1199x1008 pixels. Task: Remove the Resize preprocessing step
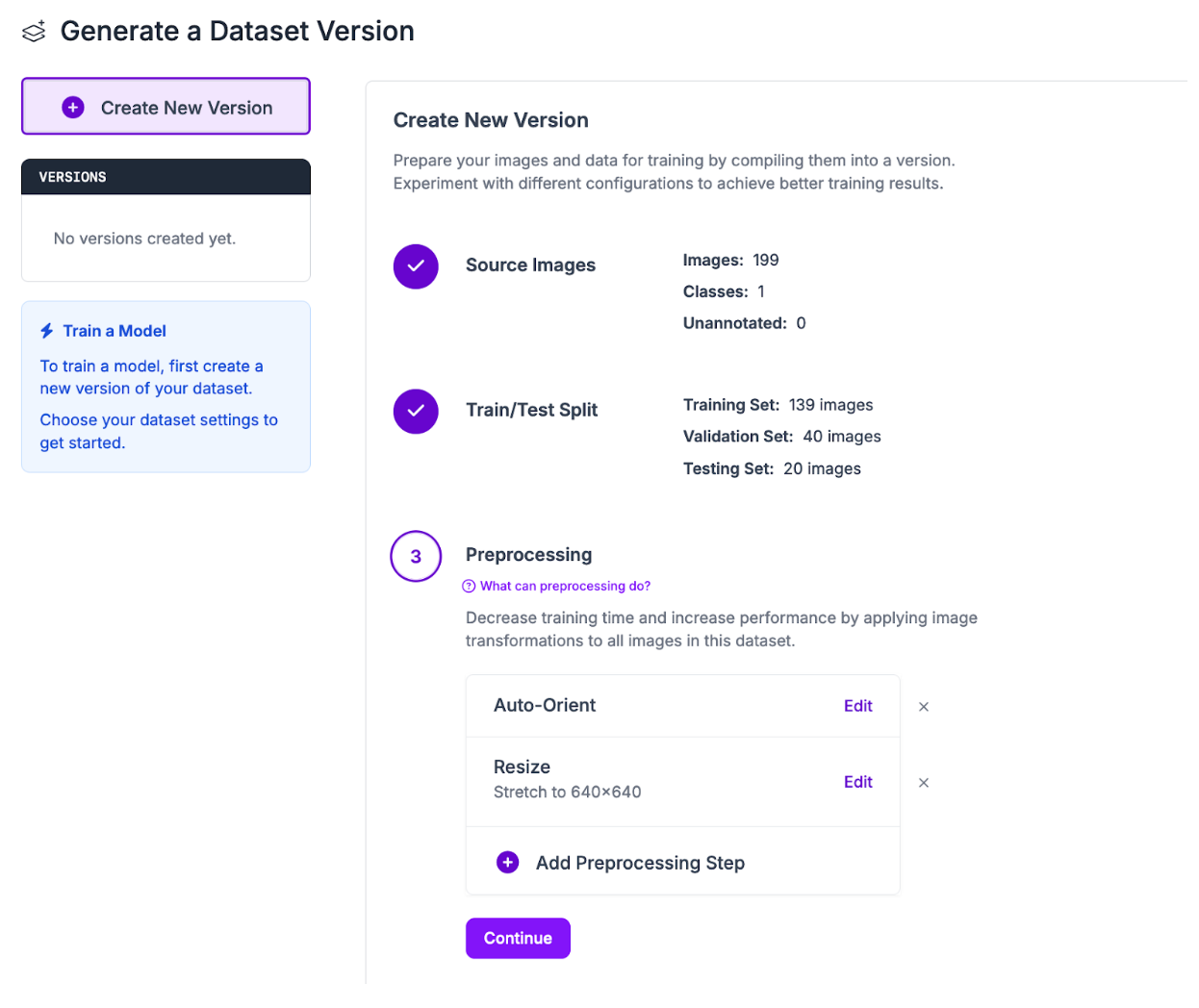point(924,783)
